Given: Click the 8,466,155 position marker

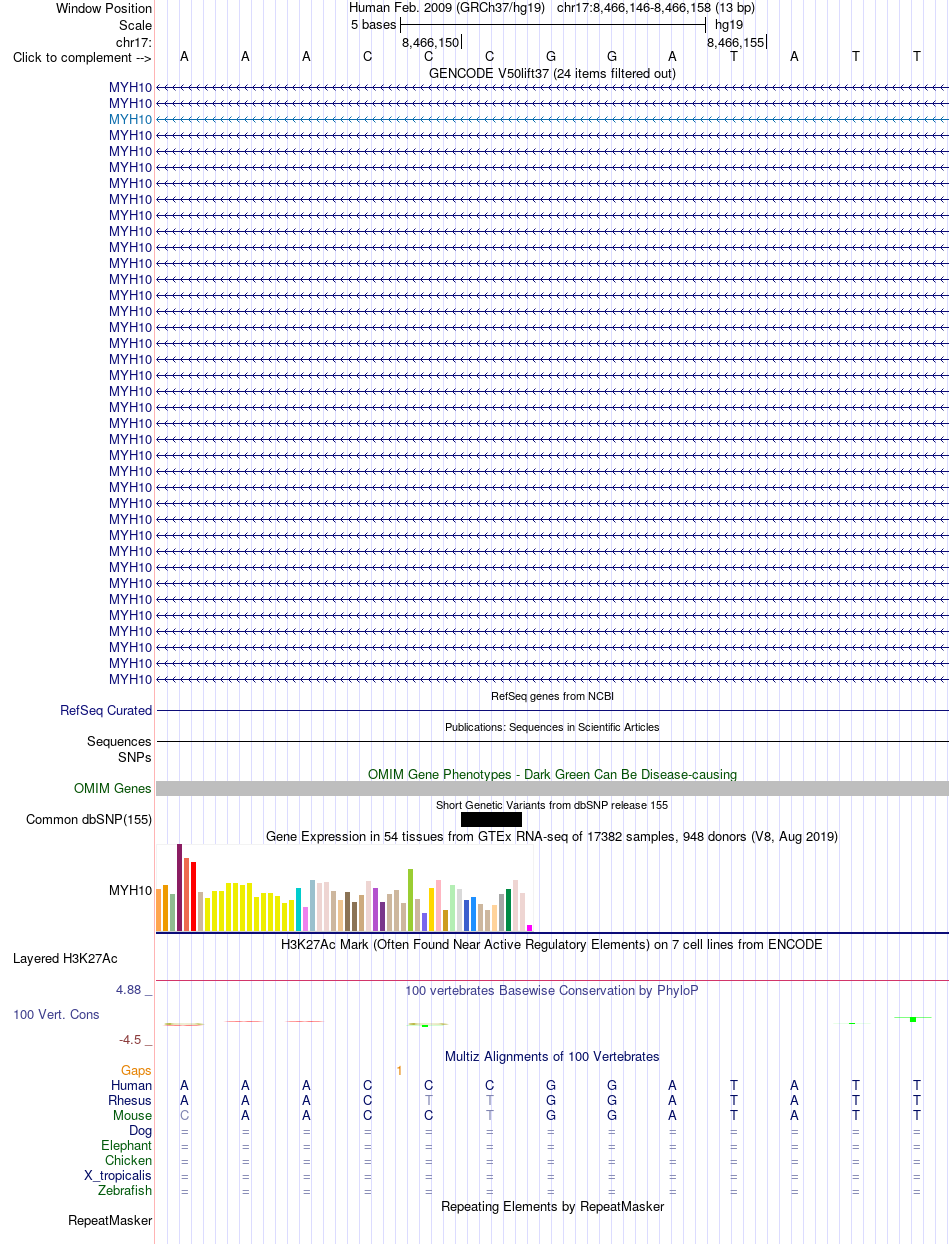Looking at the screenshot, I should coord(735,42).
